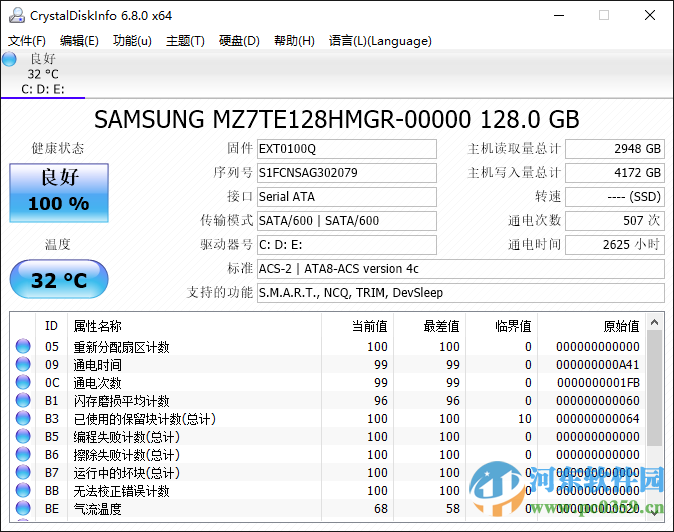Select the C: D: E: disk tab
The height and width of the screenshot is (532, 674).
pyautogui.click(x=43, y=74)
